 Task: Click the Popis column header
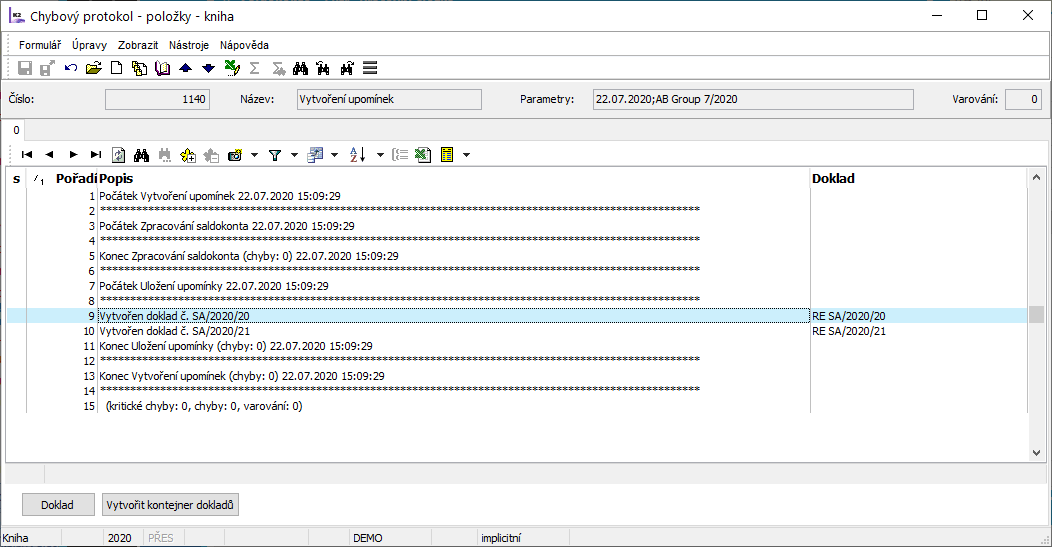tap(116, 179)
